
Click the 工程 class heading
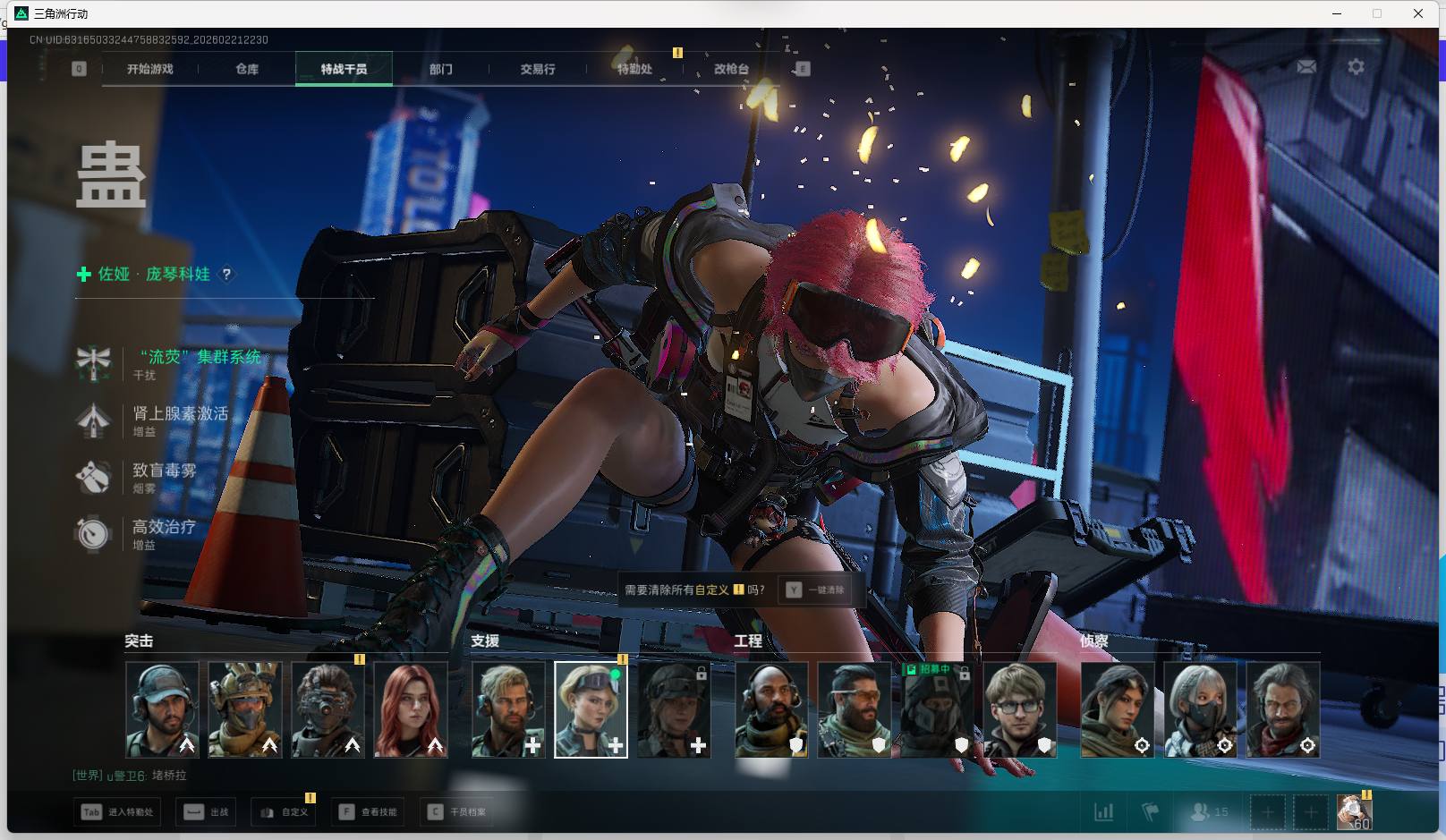[x=748, y=641]
